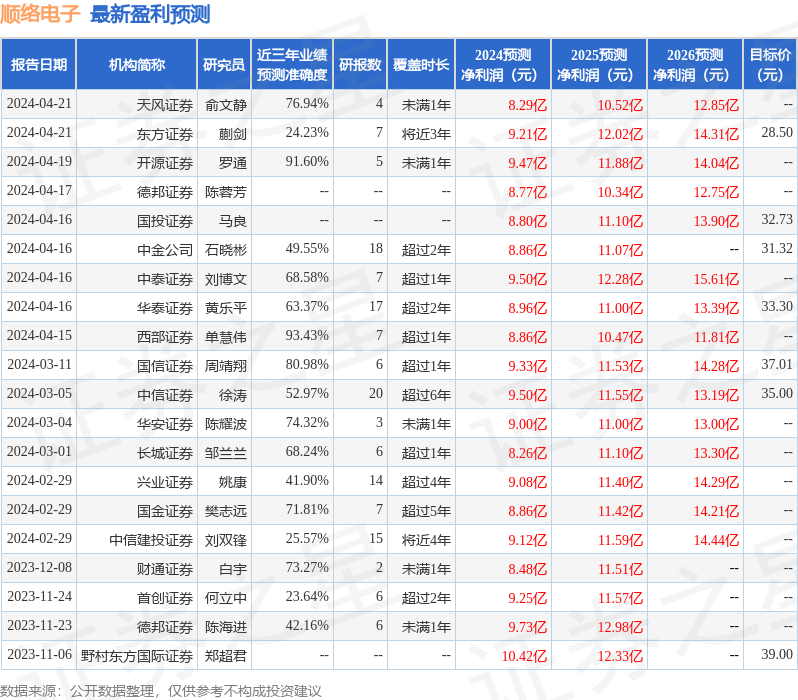
Task: Click the 覆盖时长 column header
Action: tap(421, 65)
